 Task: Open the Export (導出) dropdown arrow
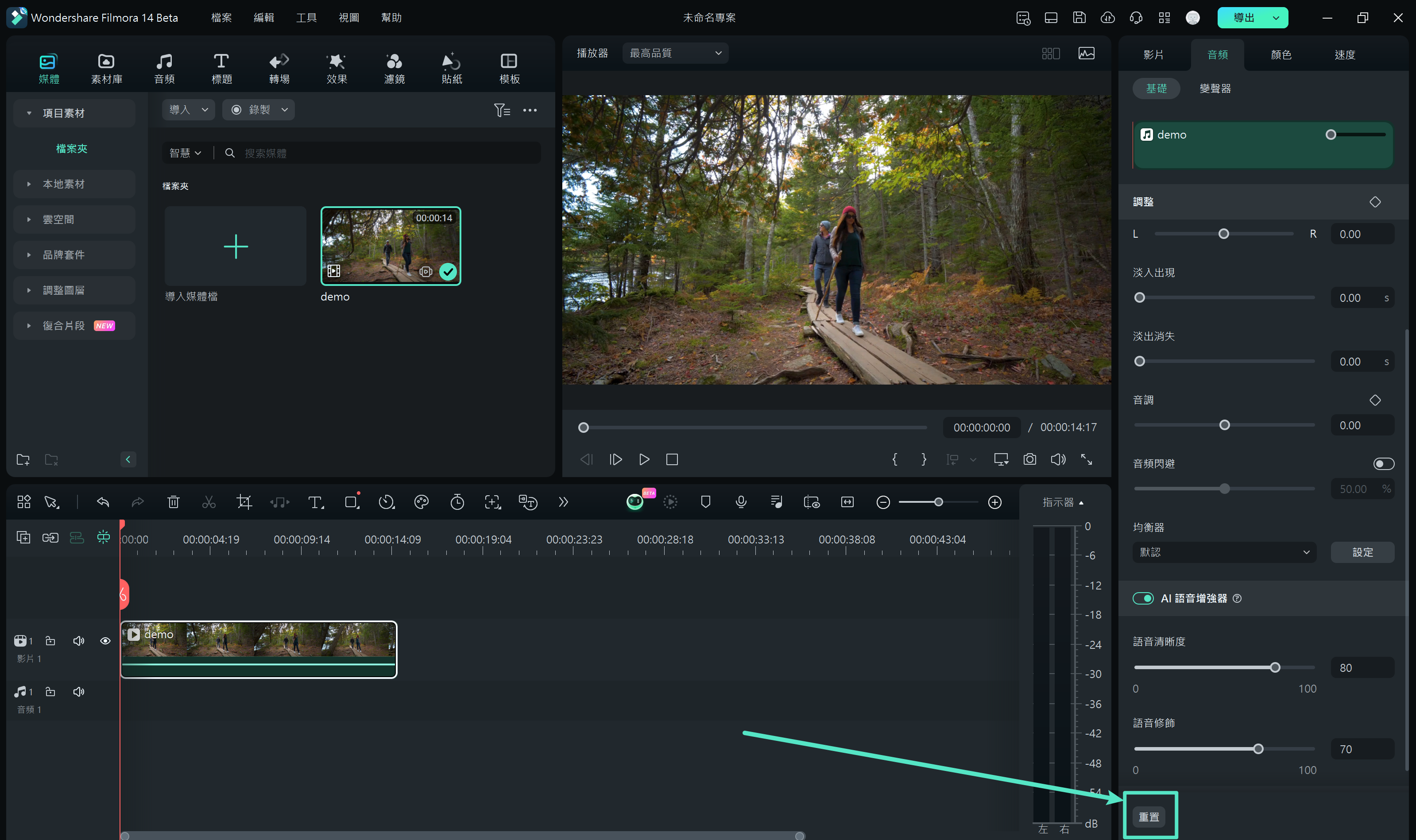[1276, 18]
